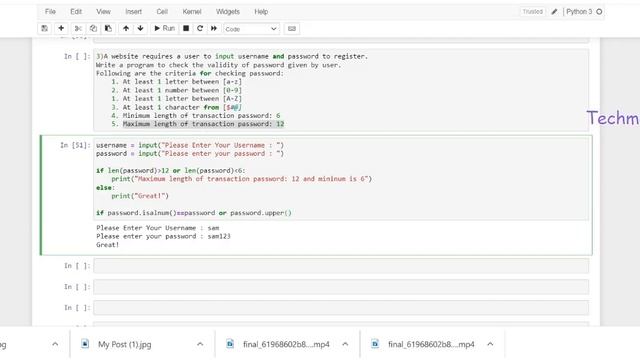Click the line 'password = input(...)' in code cell
The width and height of the screenshot is (640, 360).
tap(190, 153)
